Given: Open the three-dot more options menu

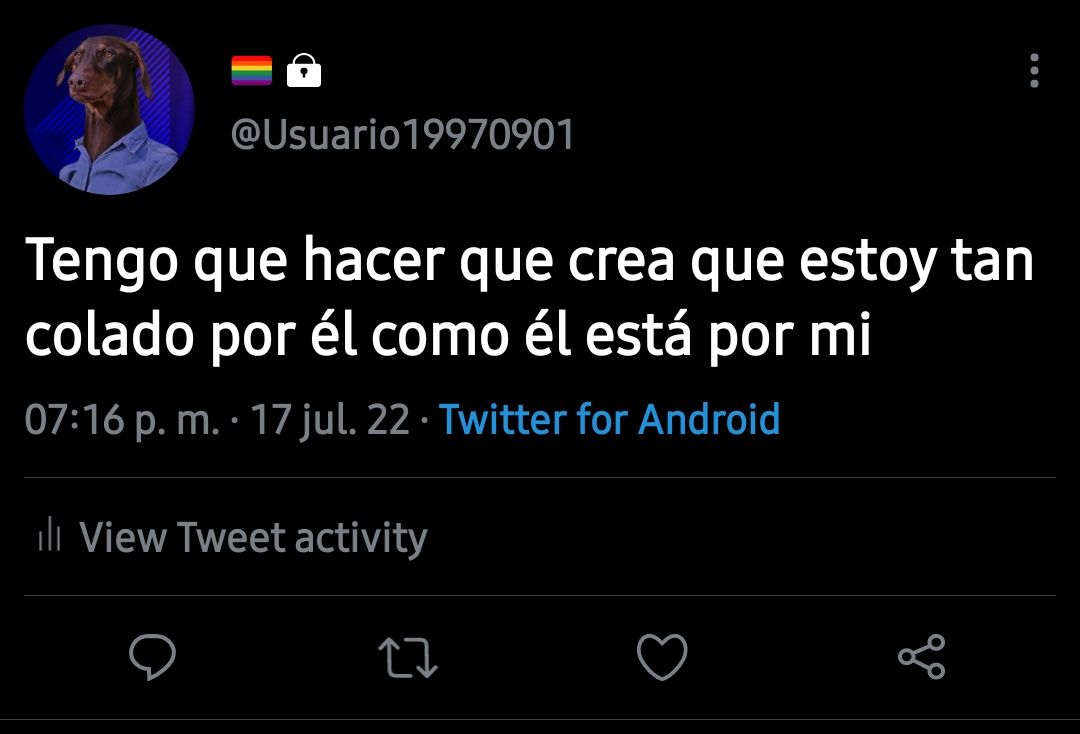Looking at the screenshot, I should point(1034,70).
